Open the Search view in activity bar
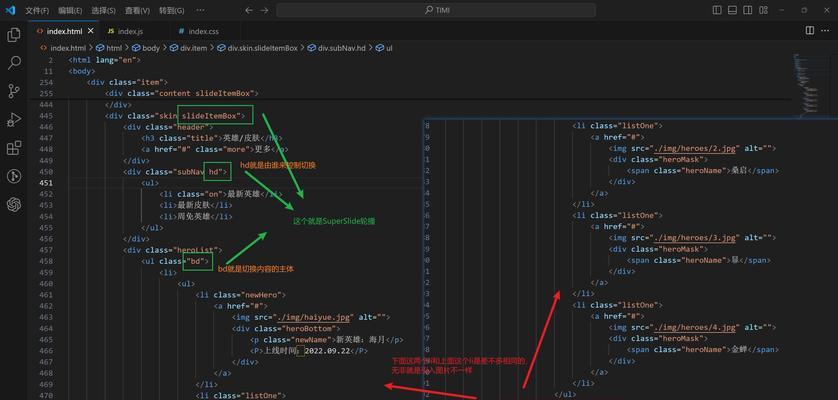Viewport: 838px width, 400px height. [x=14, y=63]
